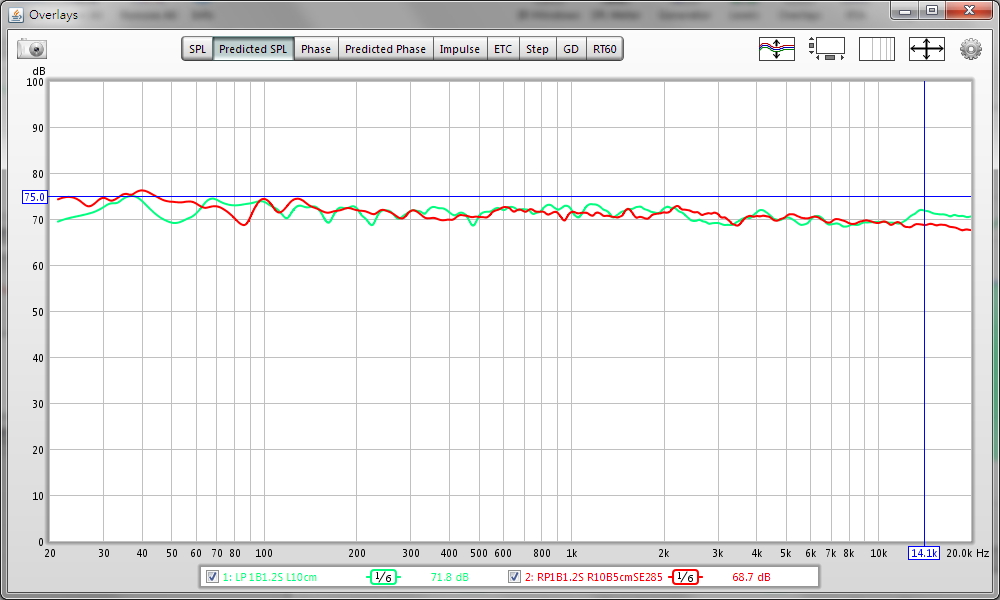This screenshot has width=1000, height=600.
Task: Click the graph scrollbars toggle icon
Action: [x=827, y=49]
